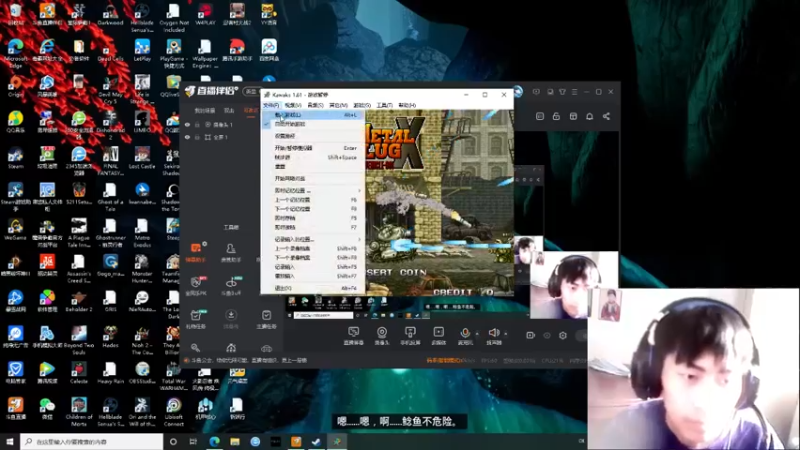Click the Windows taskbar search box
This screenshot has width=800, height=450.
92,441
